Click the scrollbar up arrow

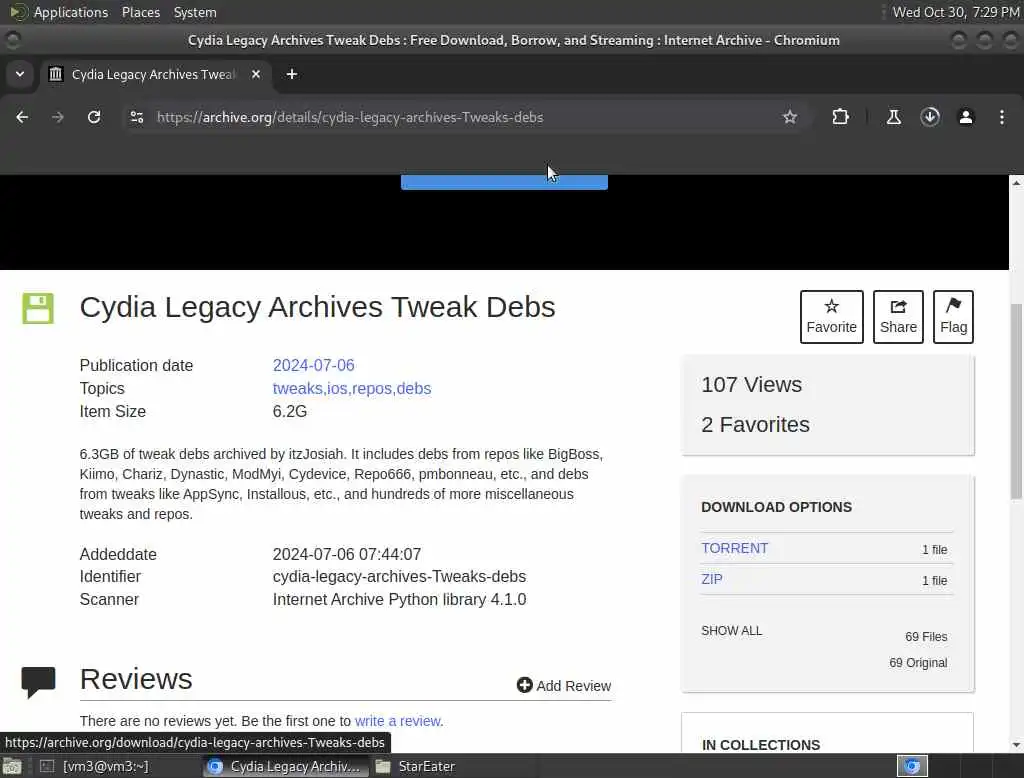[x=1016, y=183]
